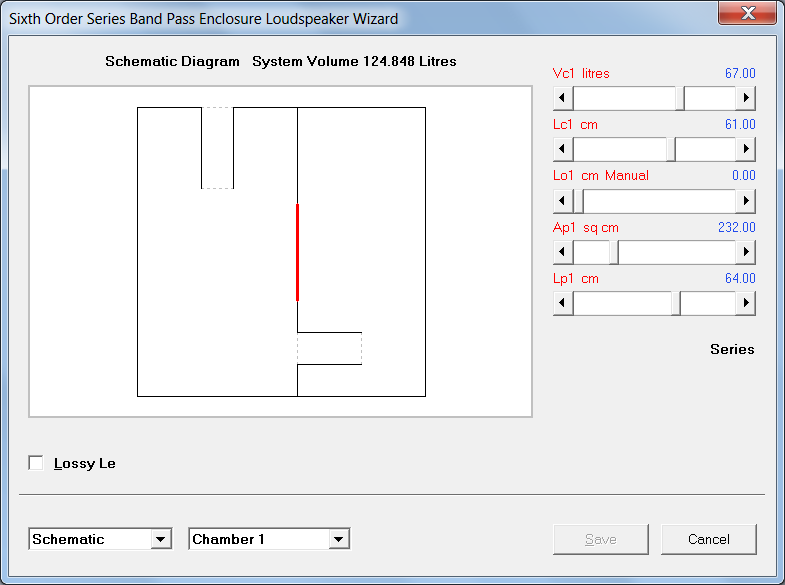Click the Lp1 value 64.00
Image resolution: width=785 pixels, height=585 pixels.
pyautogui.click(x=740, y=279)
